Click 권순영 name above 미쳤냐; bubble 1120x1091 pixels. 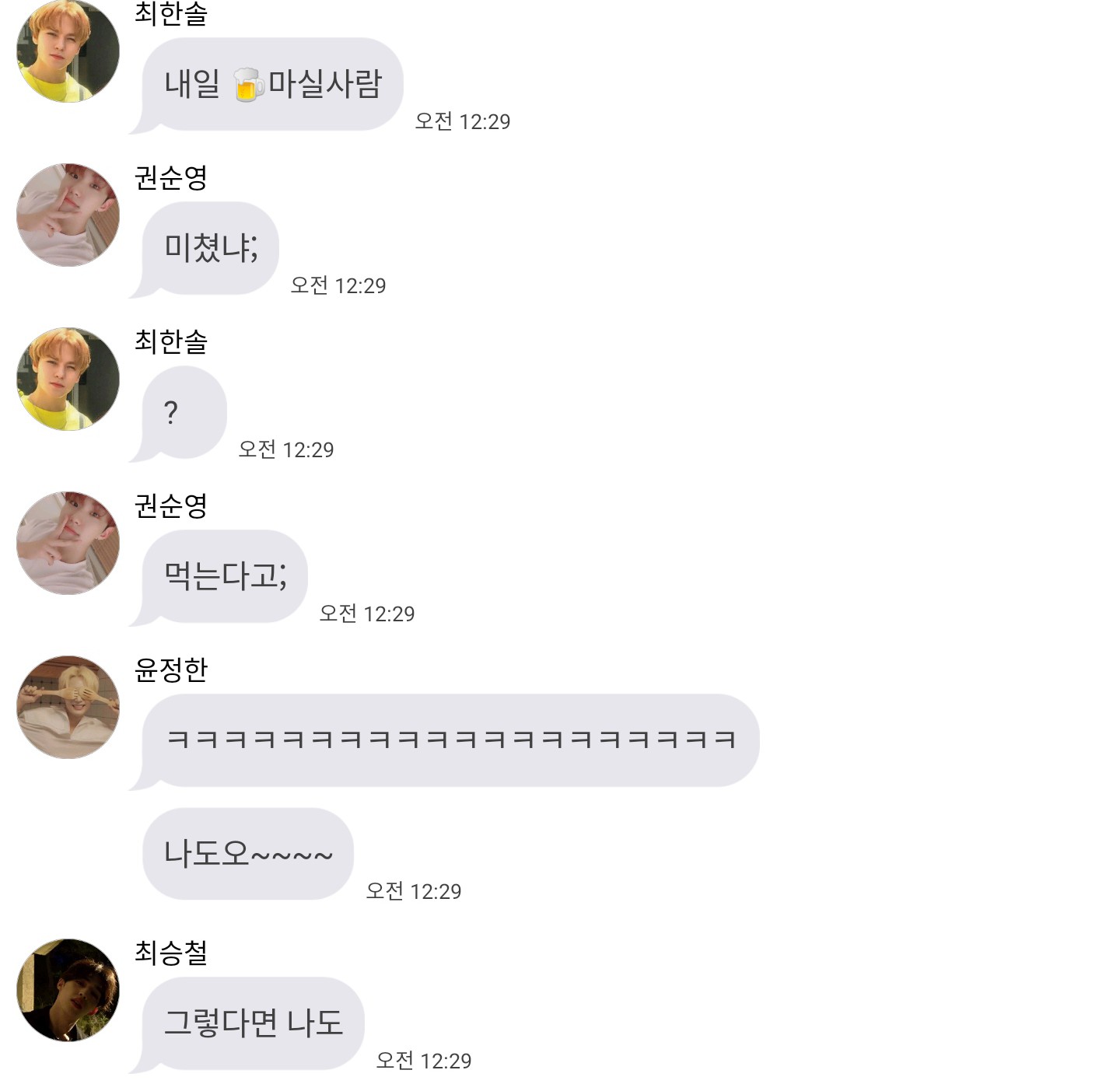click(x=171, y=177)
